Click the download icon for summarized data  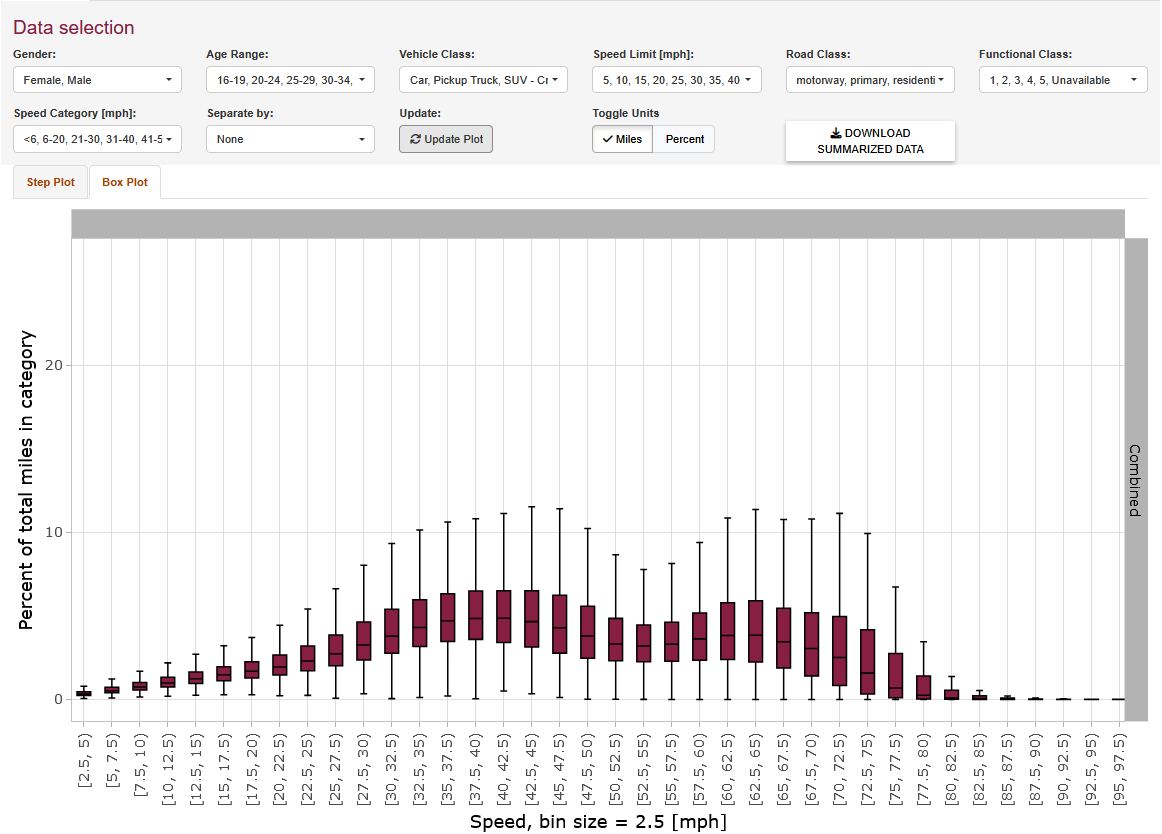(x=836, y=133)
